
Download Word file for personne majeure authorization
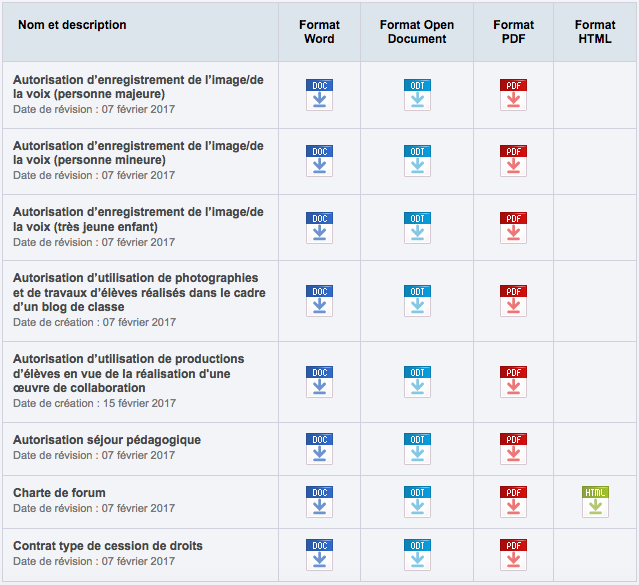(319, 94)
